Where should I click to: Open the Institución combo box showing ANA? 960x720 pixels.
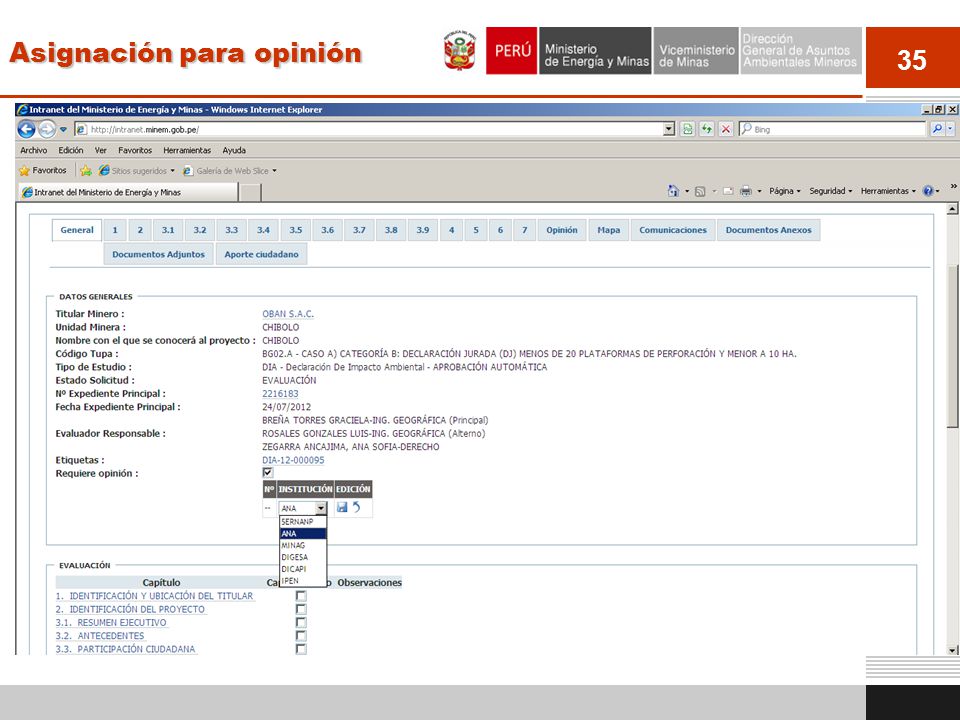pyautogui.click(x=303, y=508)
